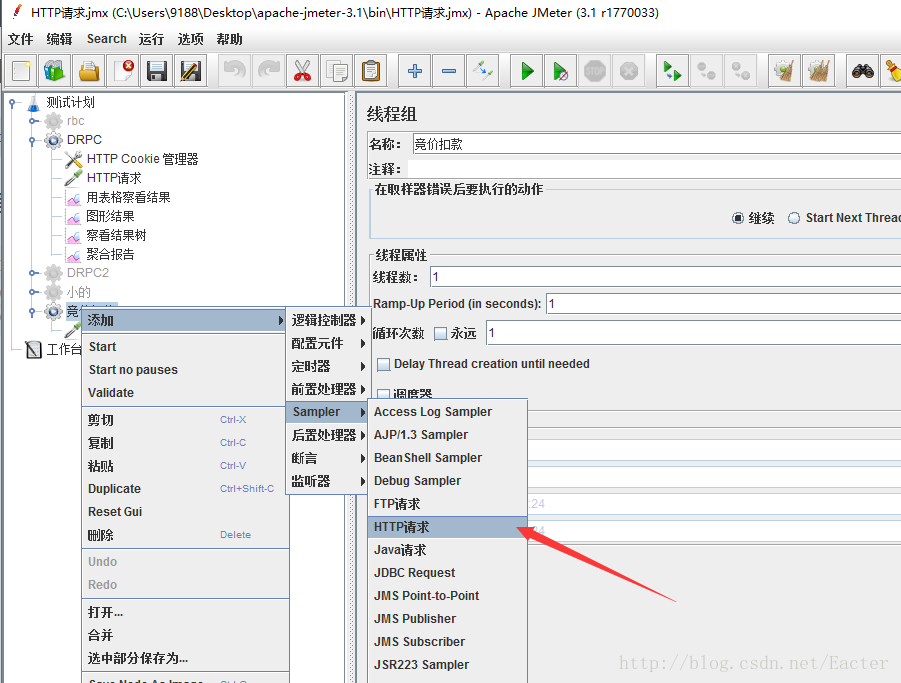Click the Remote Start All icon
The height and width of the screenshot is (683, 901).
(672, 71)
